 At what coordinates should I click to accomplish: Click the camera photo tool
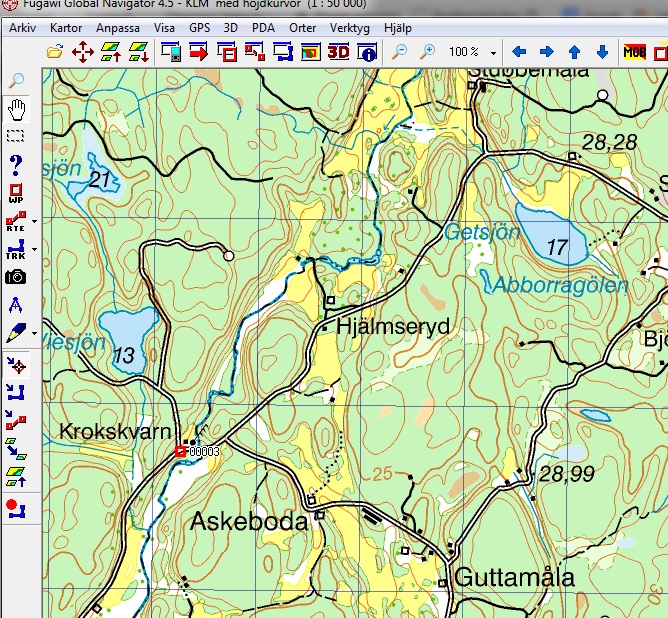16,277
